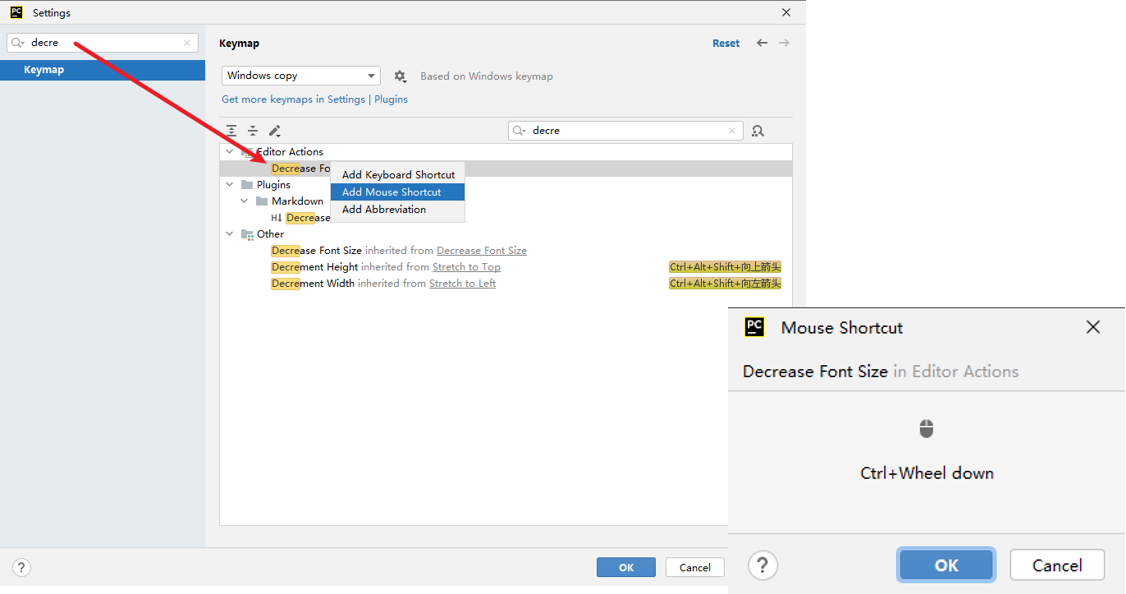
Task: Click the Collapse All icon in Keymap toolbar
Action: click(253, 131)
